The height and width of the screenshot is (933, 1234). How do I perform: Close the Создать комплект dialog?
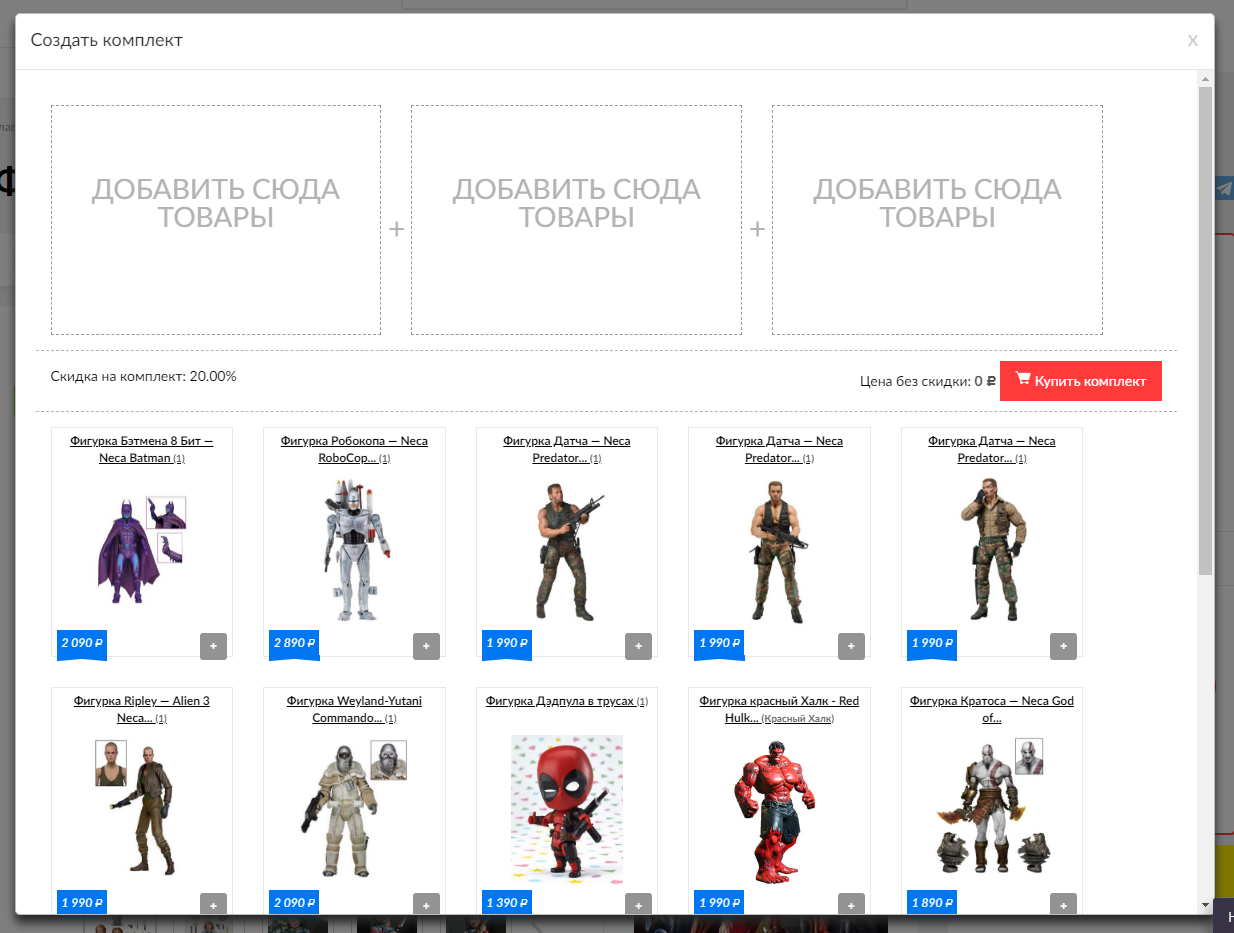point(1192,40)
